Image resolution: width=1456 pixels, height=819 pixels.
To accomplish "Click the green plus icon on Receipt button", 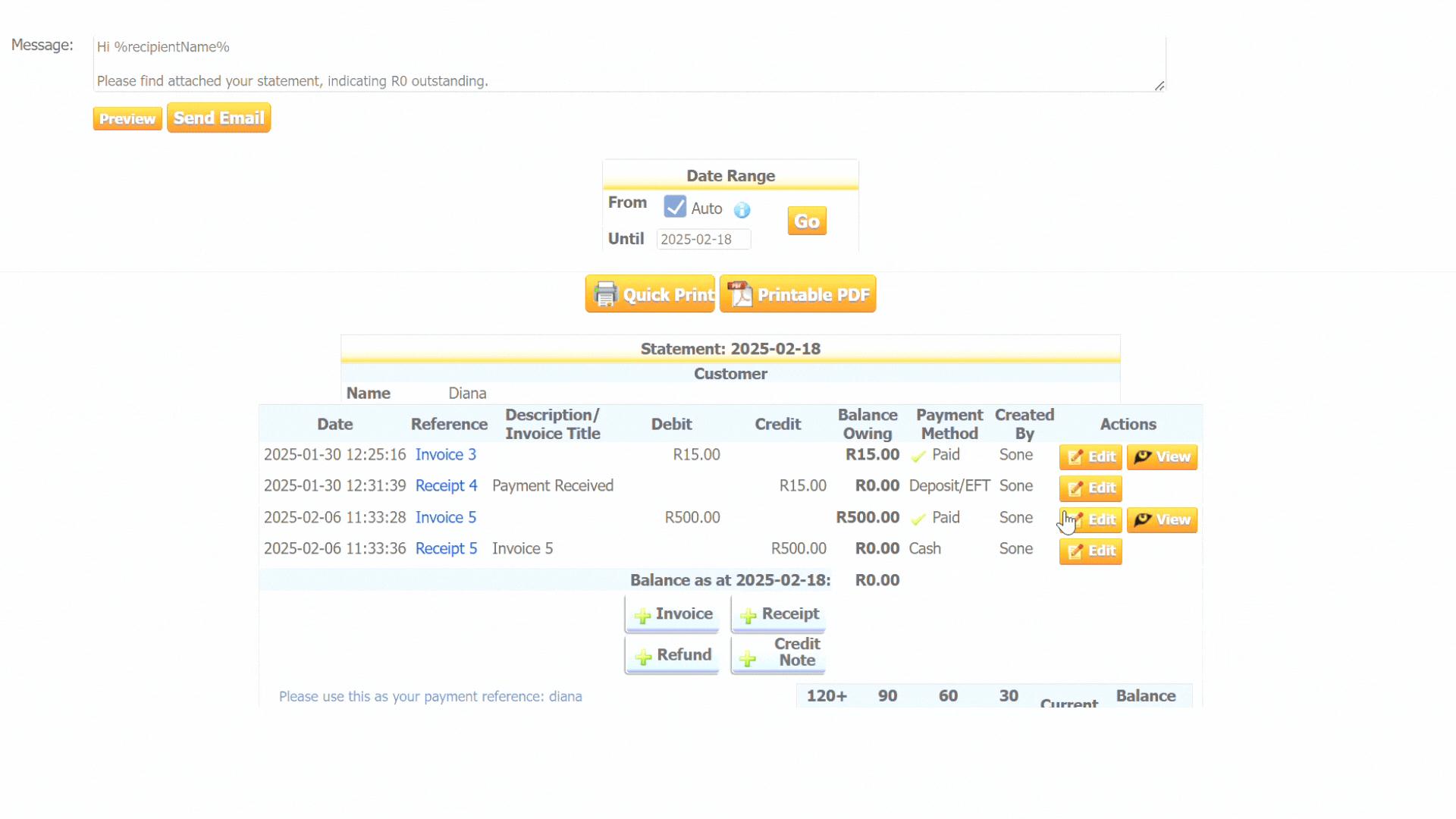I will [x=748, y=616].
